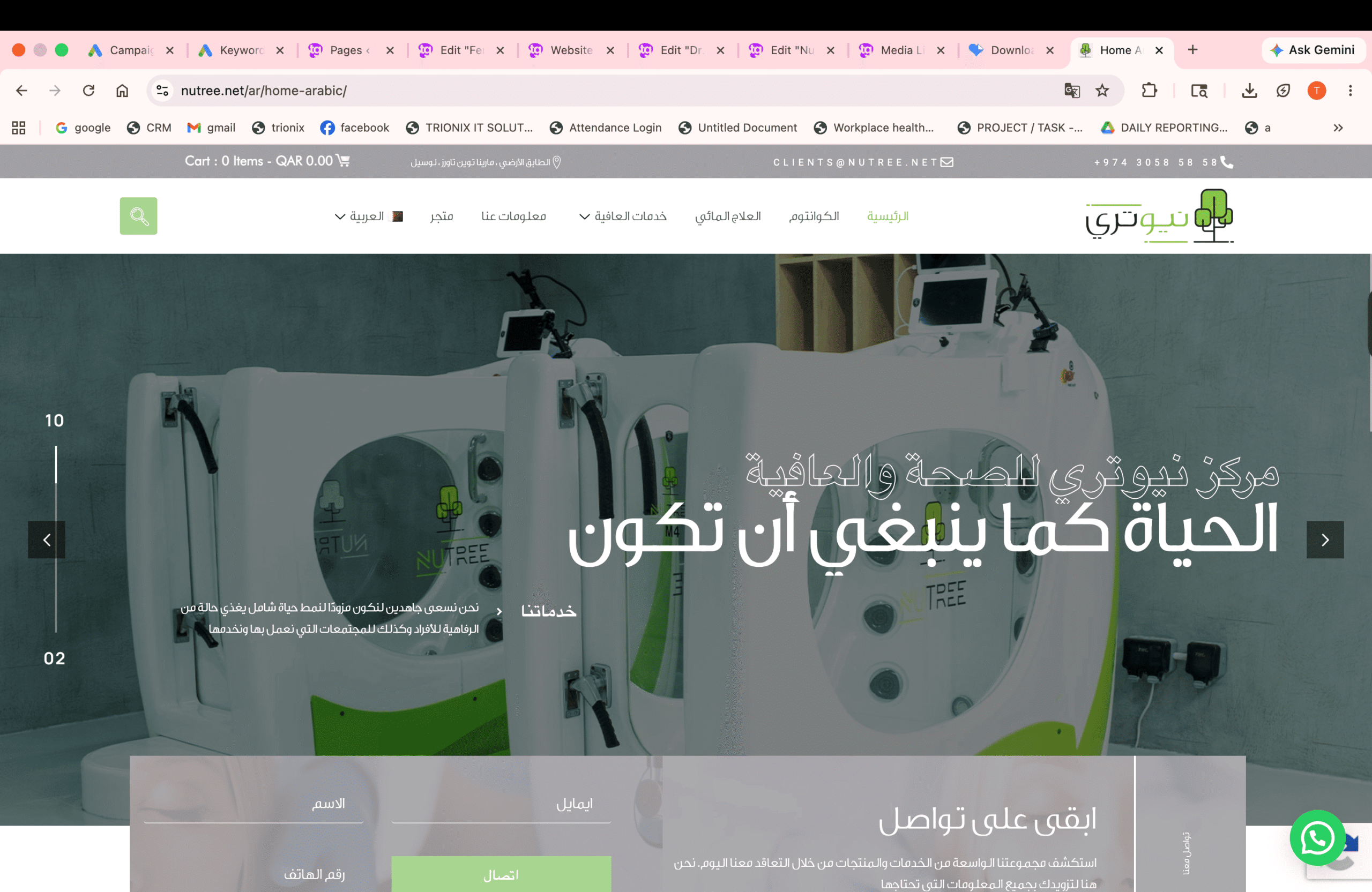Click the browser home icon
Viewport: 1372px width, 892px height.
point(122,91)
